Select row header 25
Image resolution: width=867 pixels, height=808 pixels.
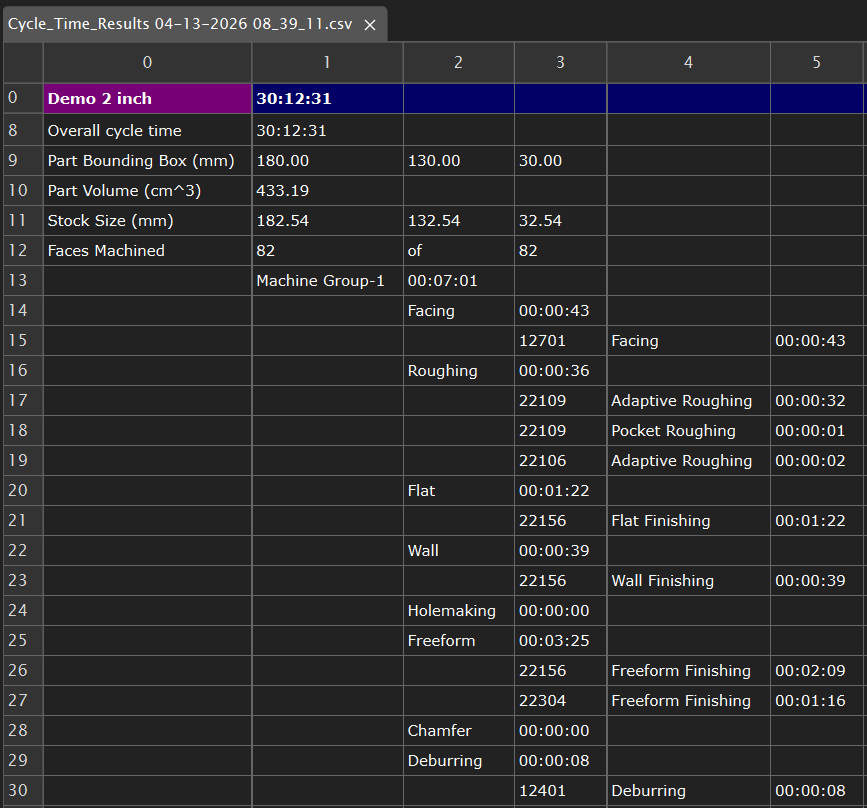(x=23, y=640)
